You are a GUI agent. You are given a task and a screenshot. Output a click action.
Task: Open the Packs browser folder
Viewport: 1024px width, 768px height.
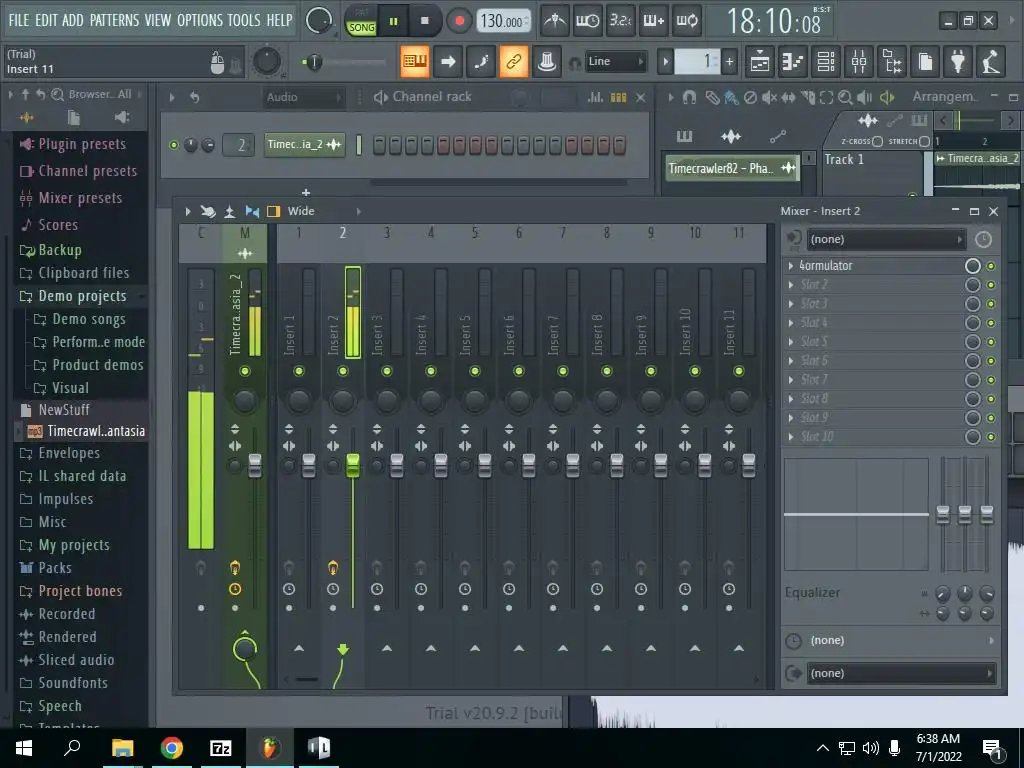(x=55, y=568)
